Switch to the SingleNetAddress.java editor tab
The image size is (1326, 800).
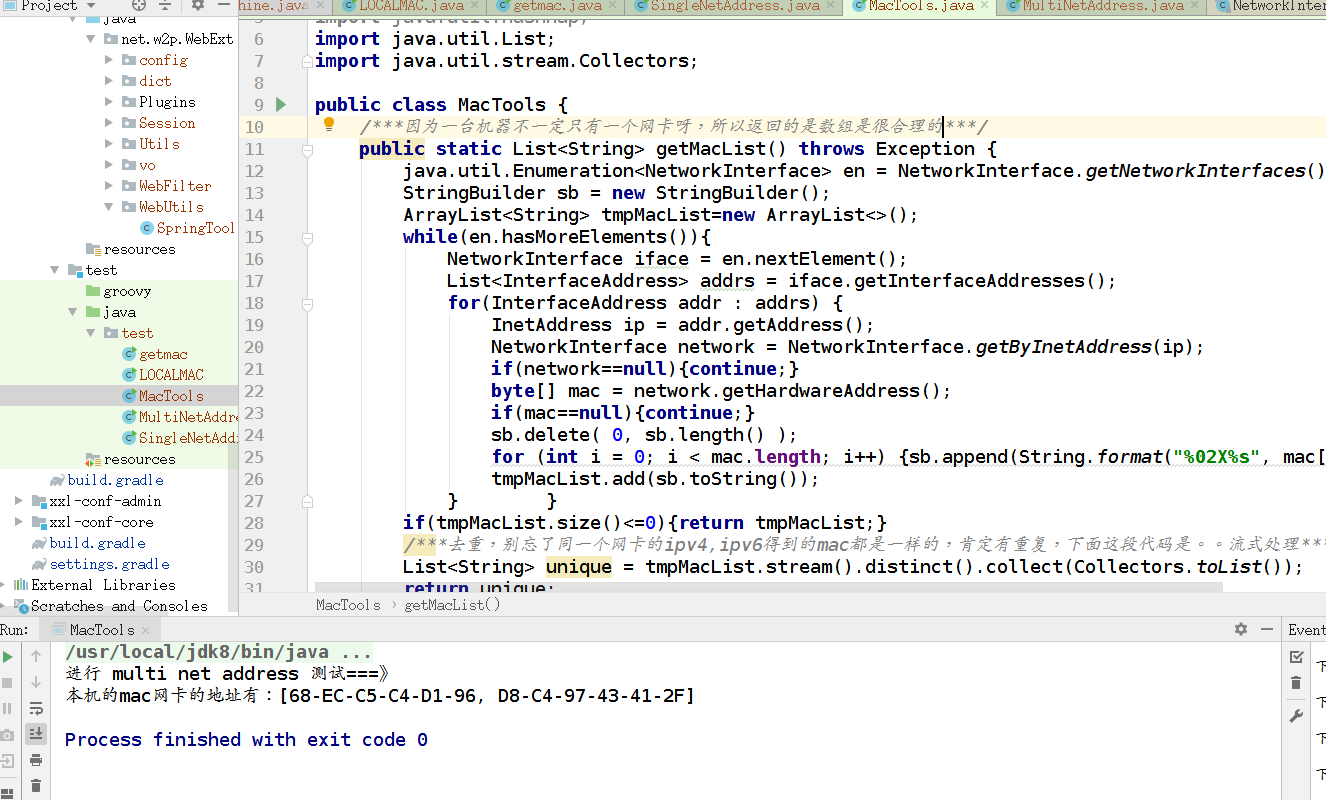click(x=734, y=6)
